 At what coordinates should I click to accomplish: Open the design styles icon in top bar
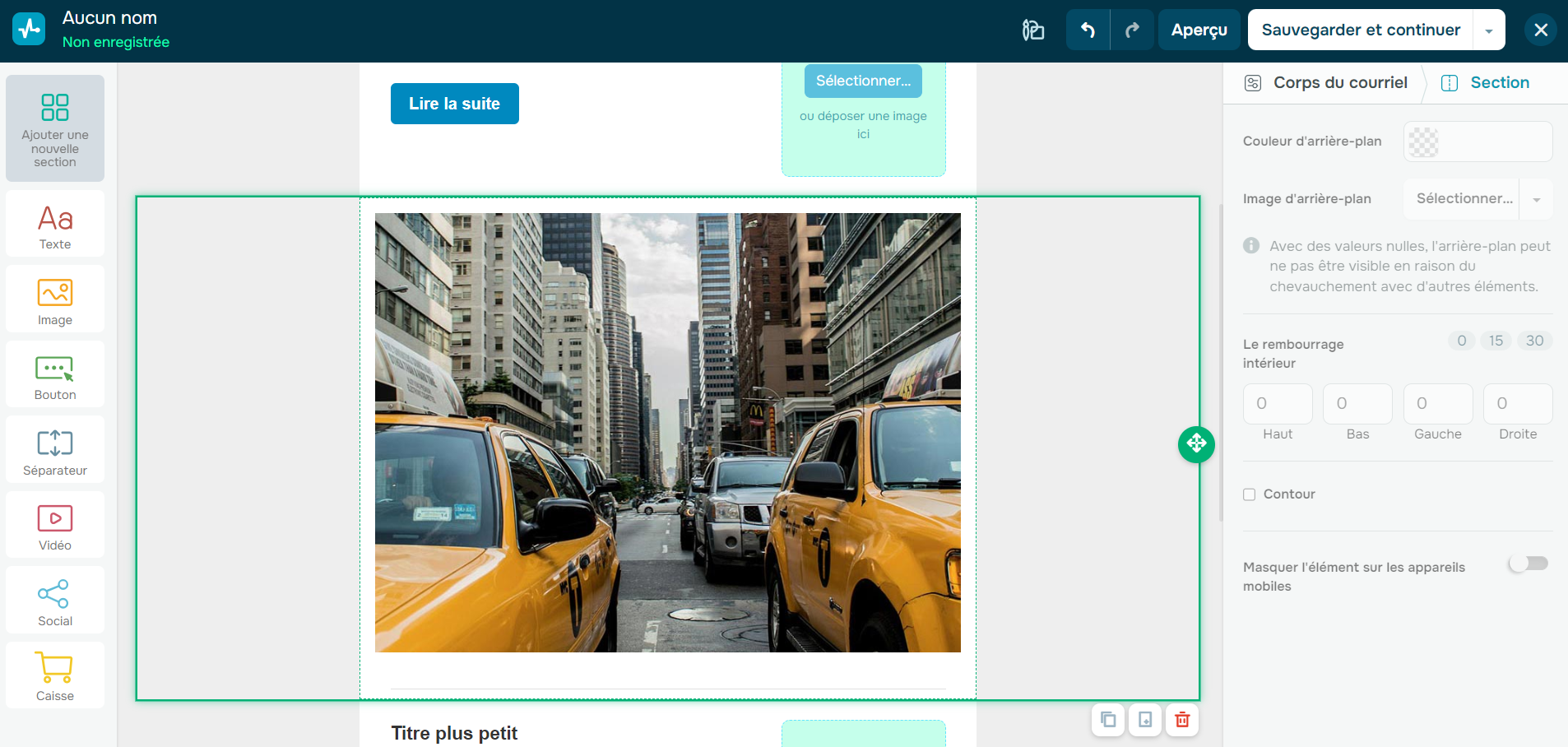(1033, 30)
